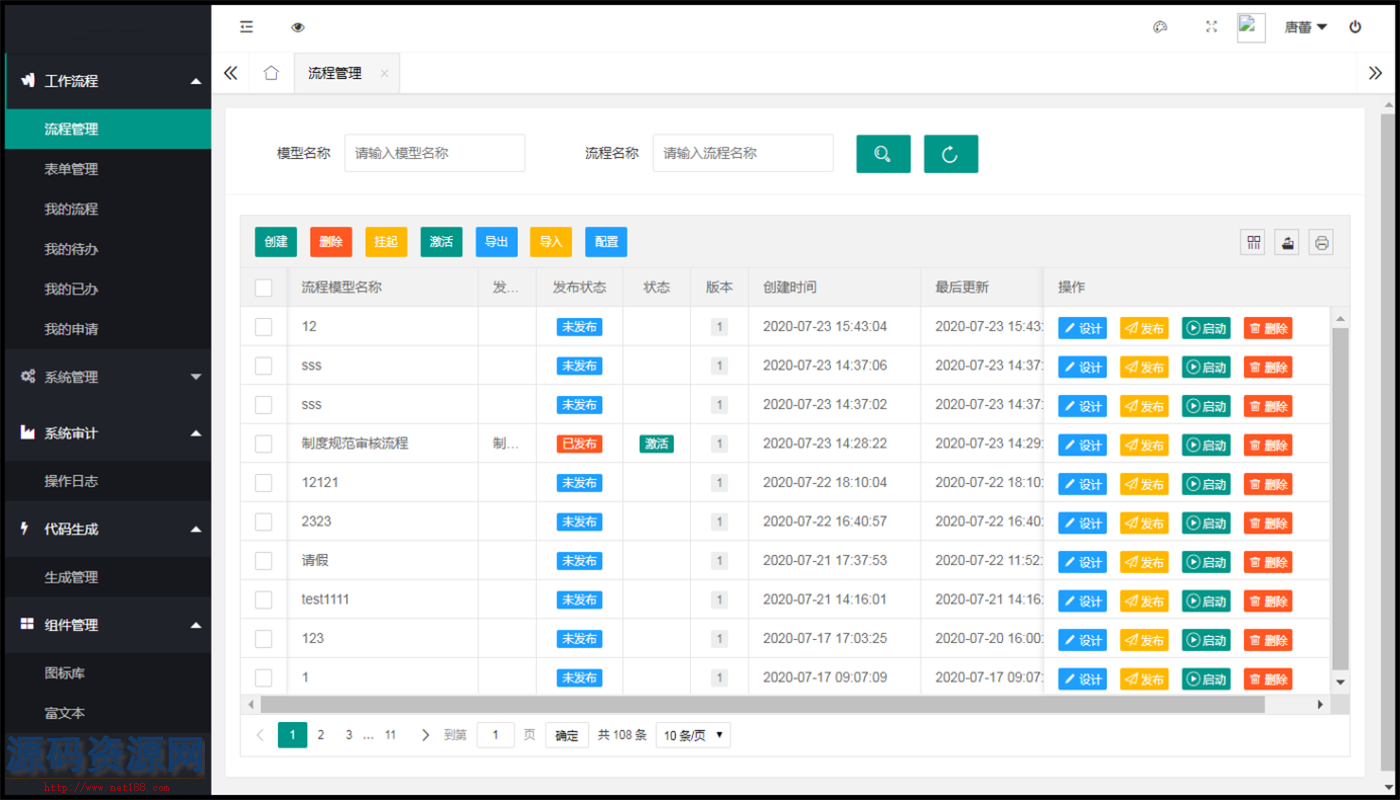Check the select-all header checkbox

coord(264,288)
